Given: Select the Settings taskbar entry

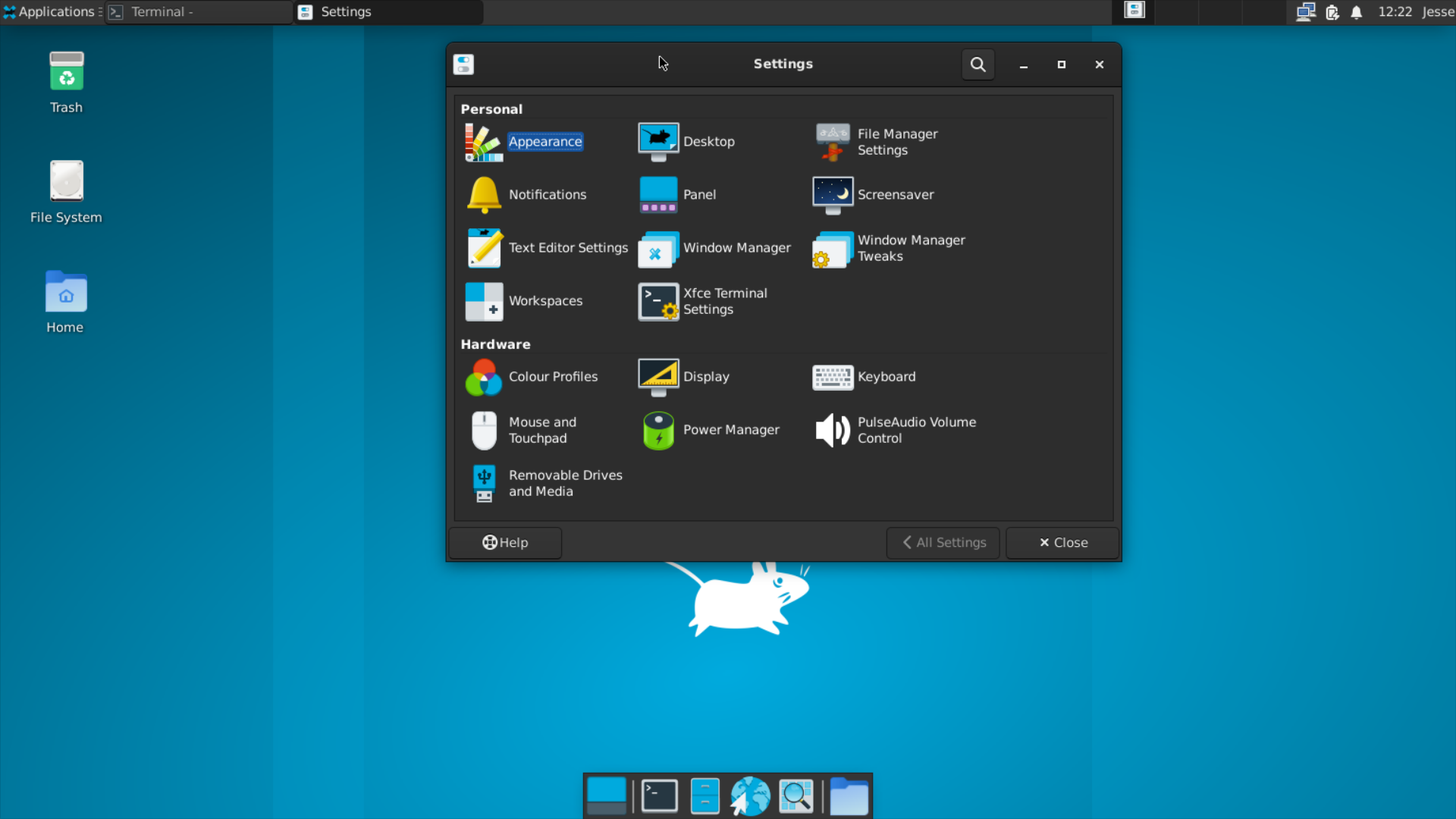Looking at the screenshot, I should [389, 11].
